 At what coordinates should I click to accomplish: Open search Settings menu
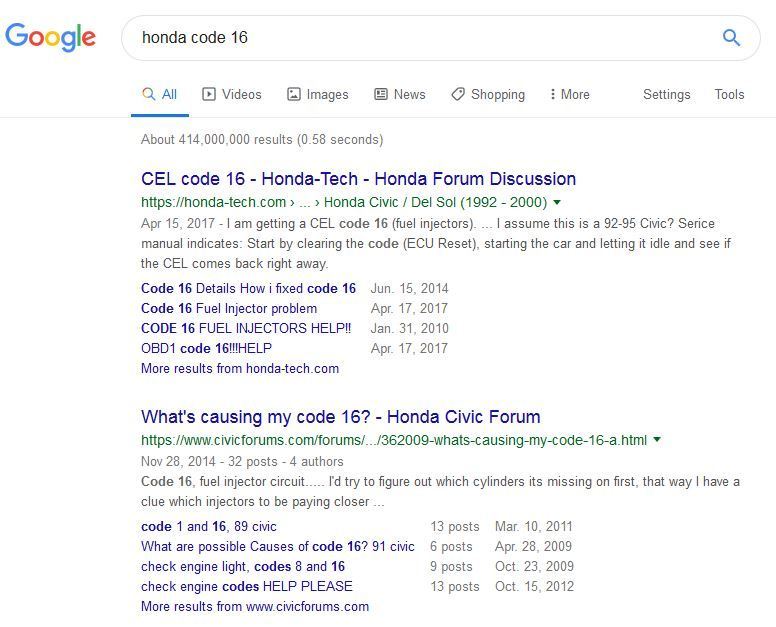click(666, 94)
